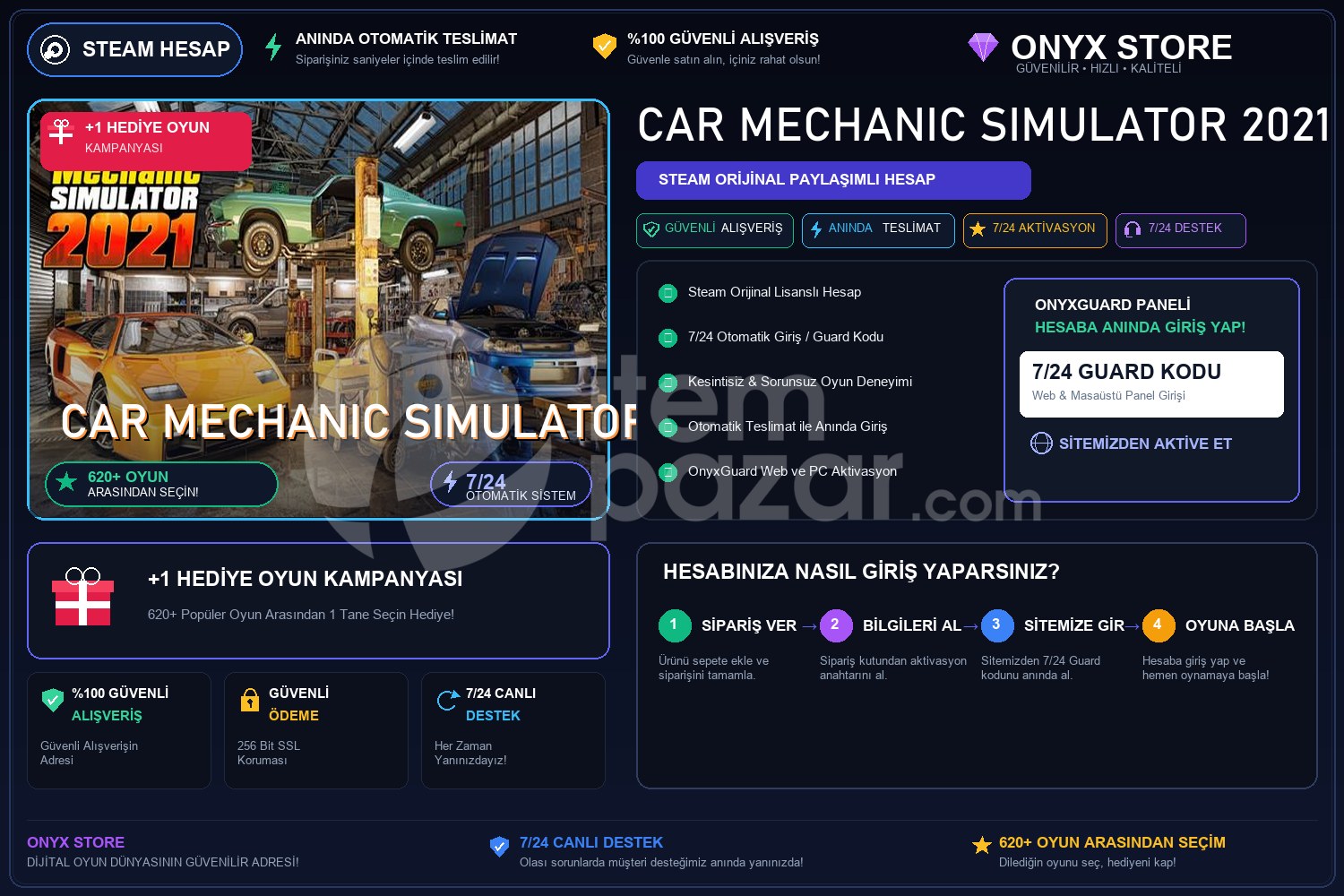This screenshot has width=1344, height=896.
Task: Click the +1 HEDİYE OYUN KAMPANYASI red badge
Action: tap(146, 141)
